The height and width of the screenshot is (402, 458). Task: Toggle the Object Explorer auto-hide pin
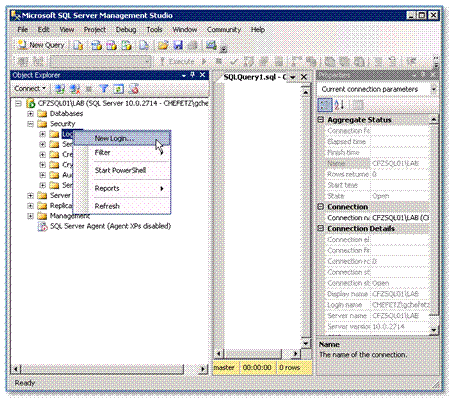point(192,75)
